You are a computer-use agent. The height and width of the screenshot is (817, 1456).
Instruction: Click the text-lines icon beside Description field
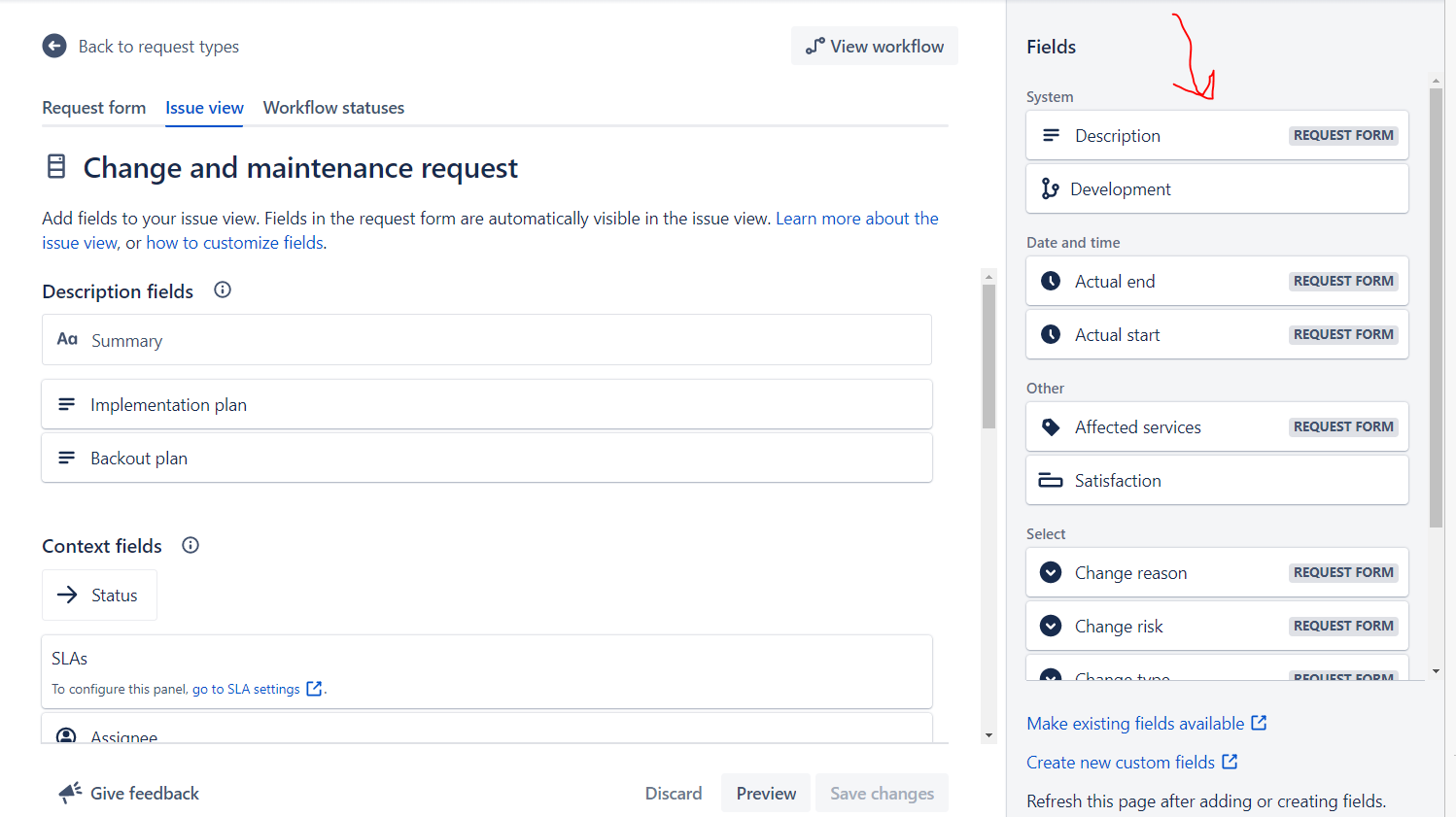pos(1051,135)
